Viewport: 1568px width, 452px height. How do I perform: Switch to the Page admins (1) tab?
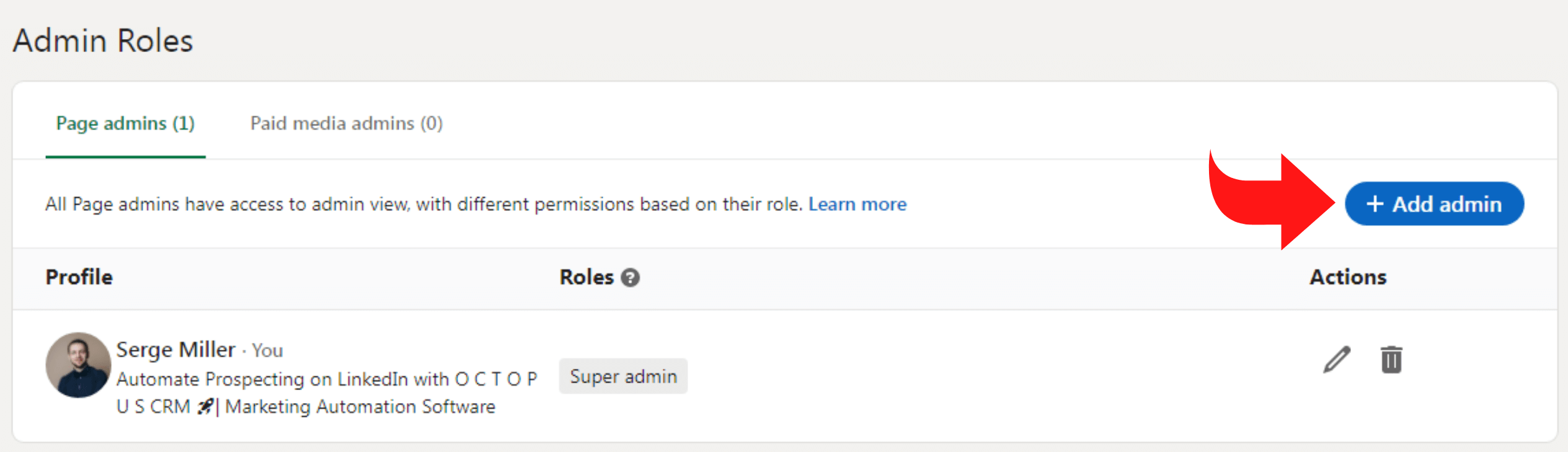(125, 123)
